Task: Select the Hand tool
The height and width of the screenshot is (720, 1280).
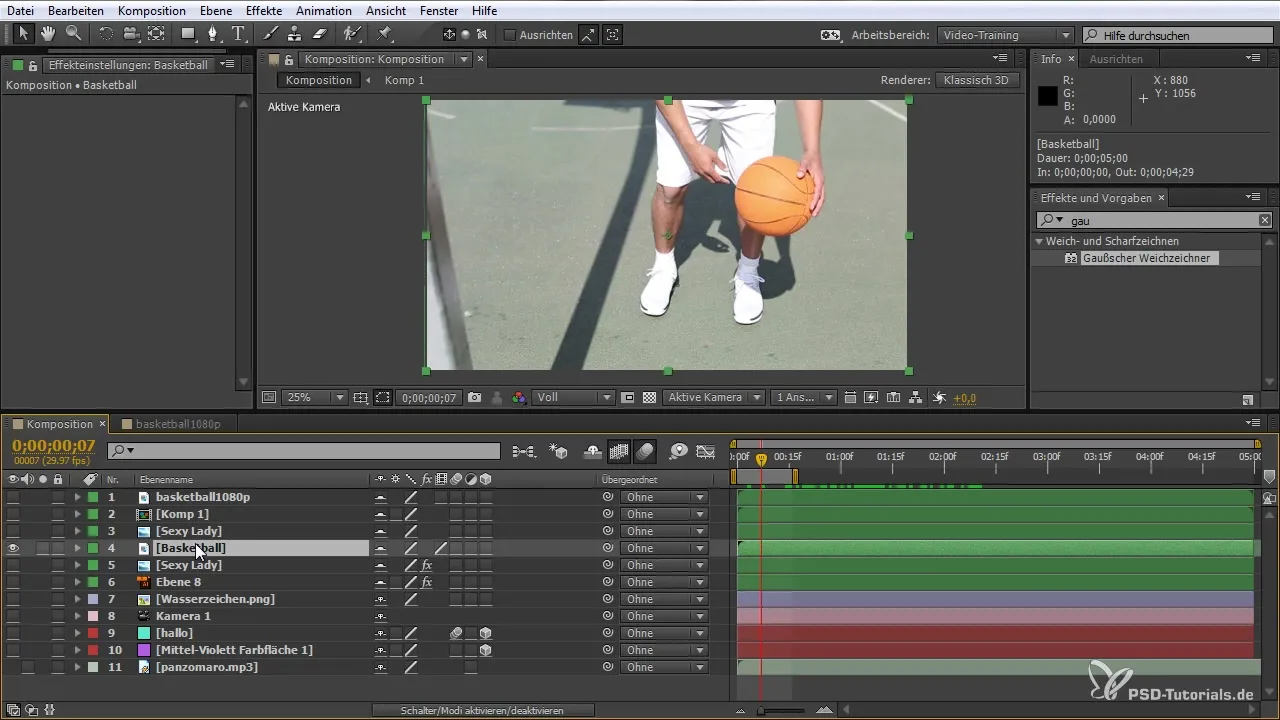Action: 48,34
